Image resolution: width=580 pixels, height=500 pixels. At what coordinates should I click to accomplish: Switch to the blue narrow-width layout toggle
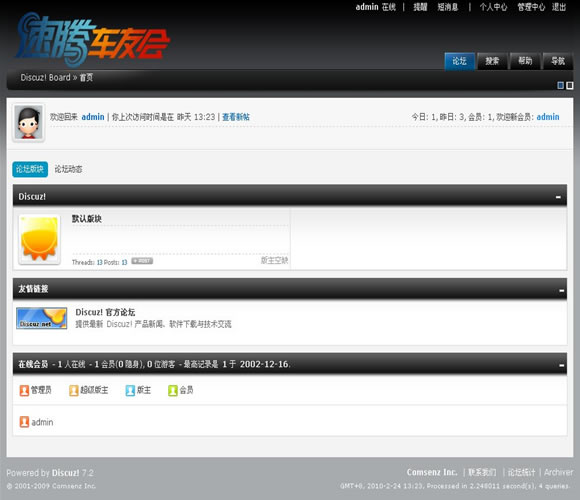(x=560, y=85)
